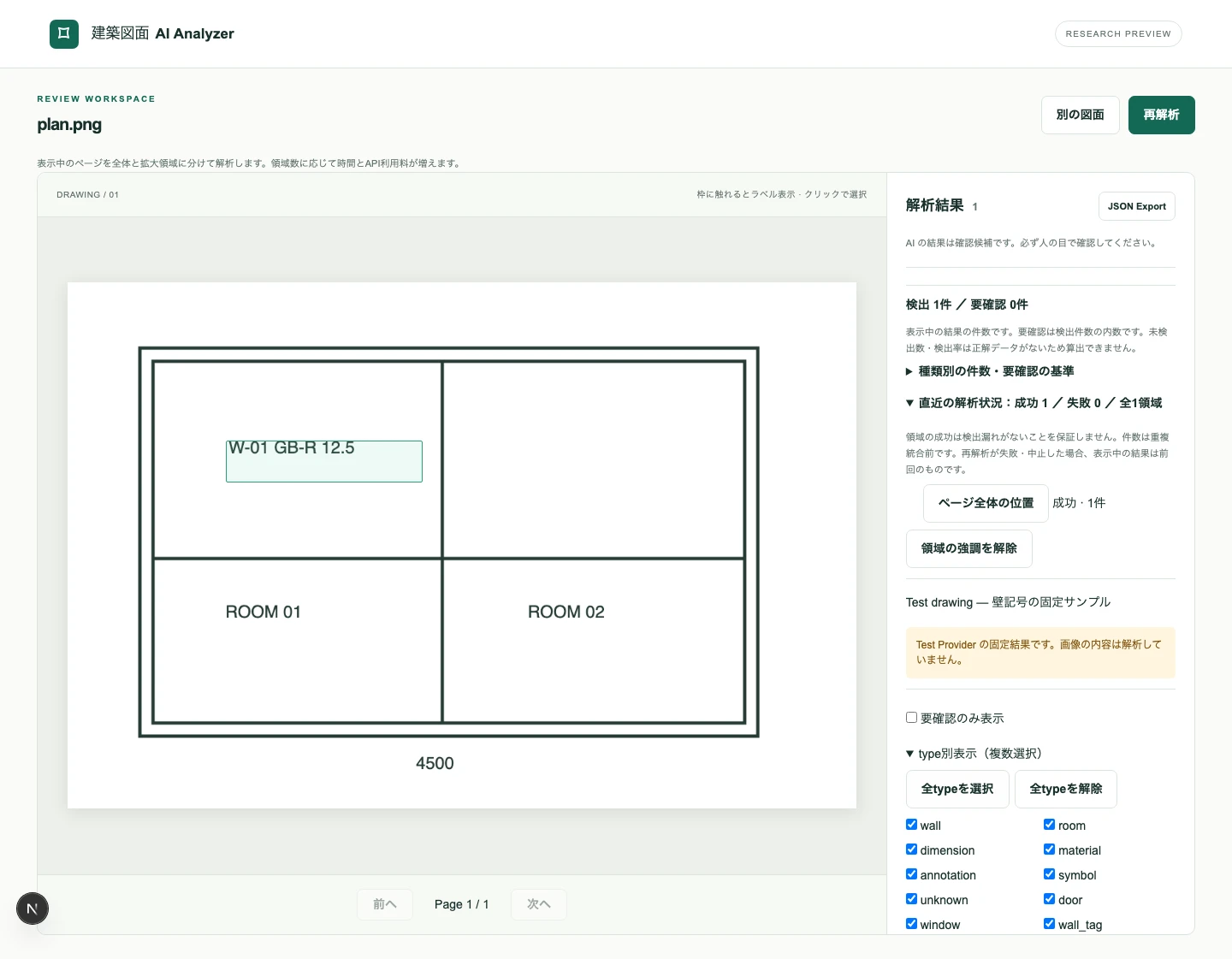Select the ページ全体の位置 region button

pos(986,503)
